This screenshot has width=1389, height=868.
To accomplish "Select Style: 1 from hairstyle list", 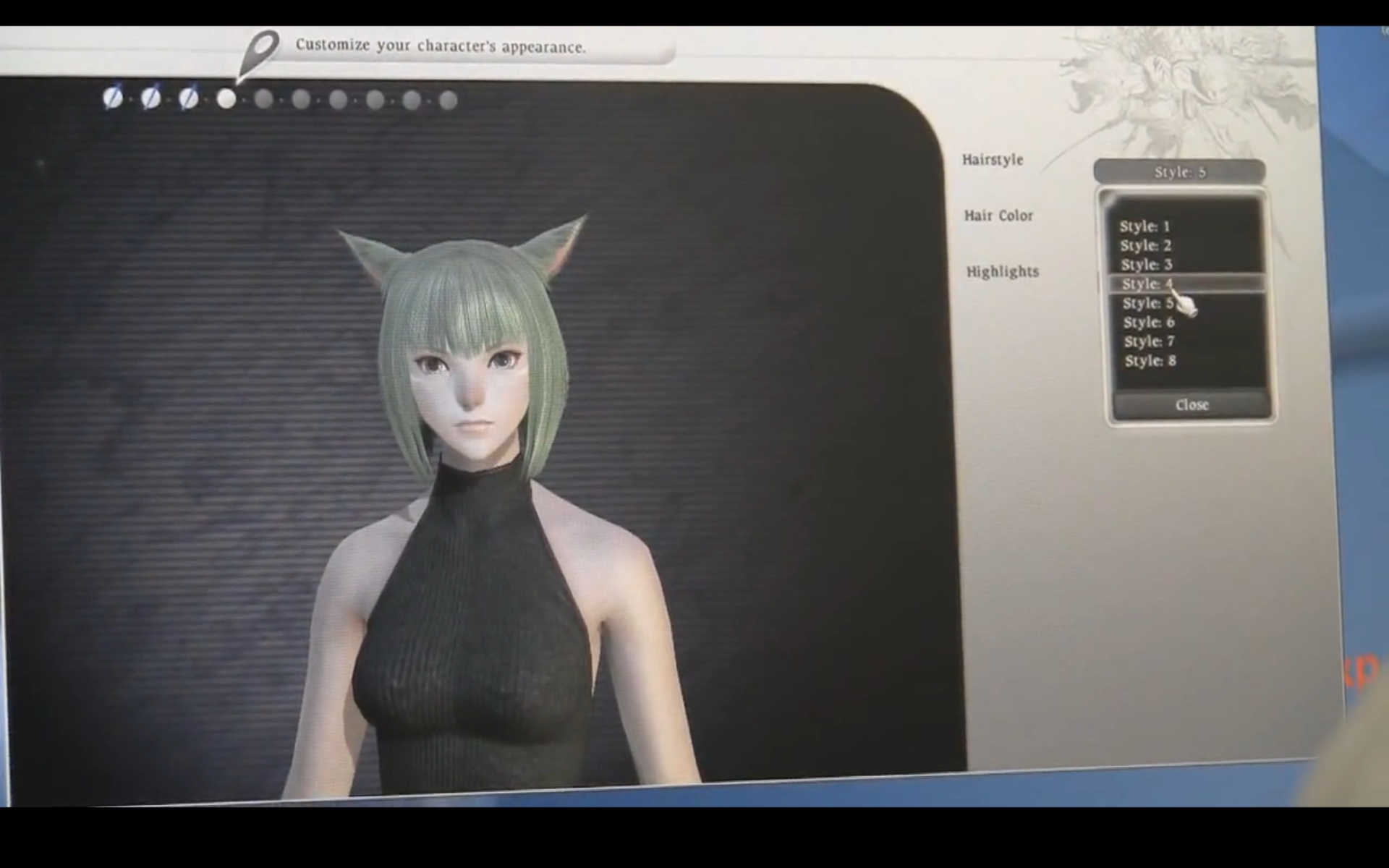I will coord(1144,226).
